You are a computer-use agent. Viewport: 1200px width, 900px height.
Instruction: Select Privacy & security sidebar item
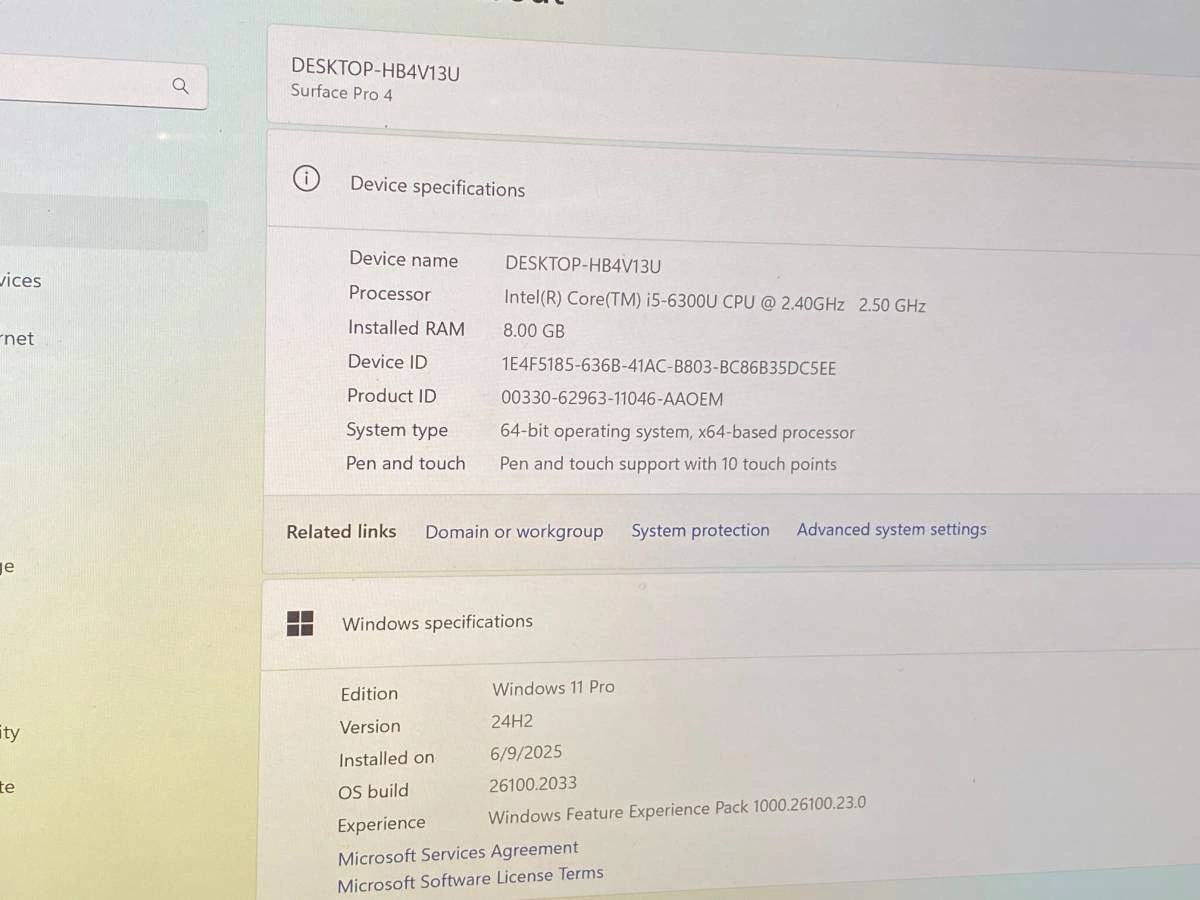[10, 733]
